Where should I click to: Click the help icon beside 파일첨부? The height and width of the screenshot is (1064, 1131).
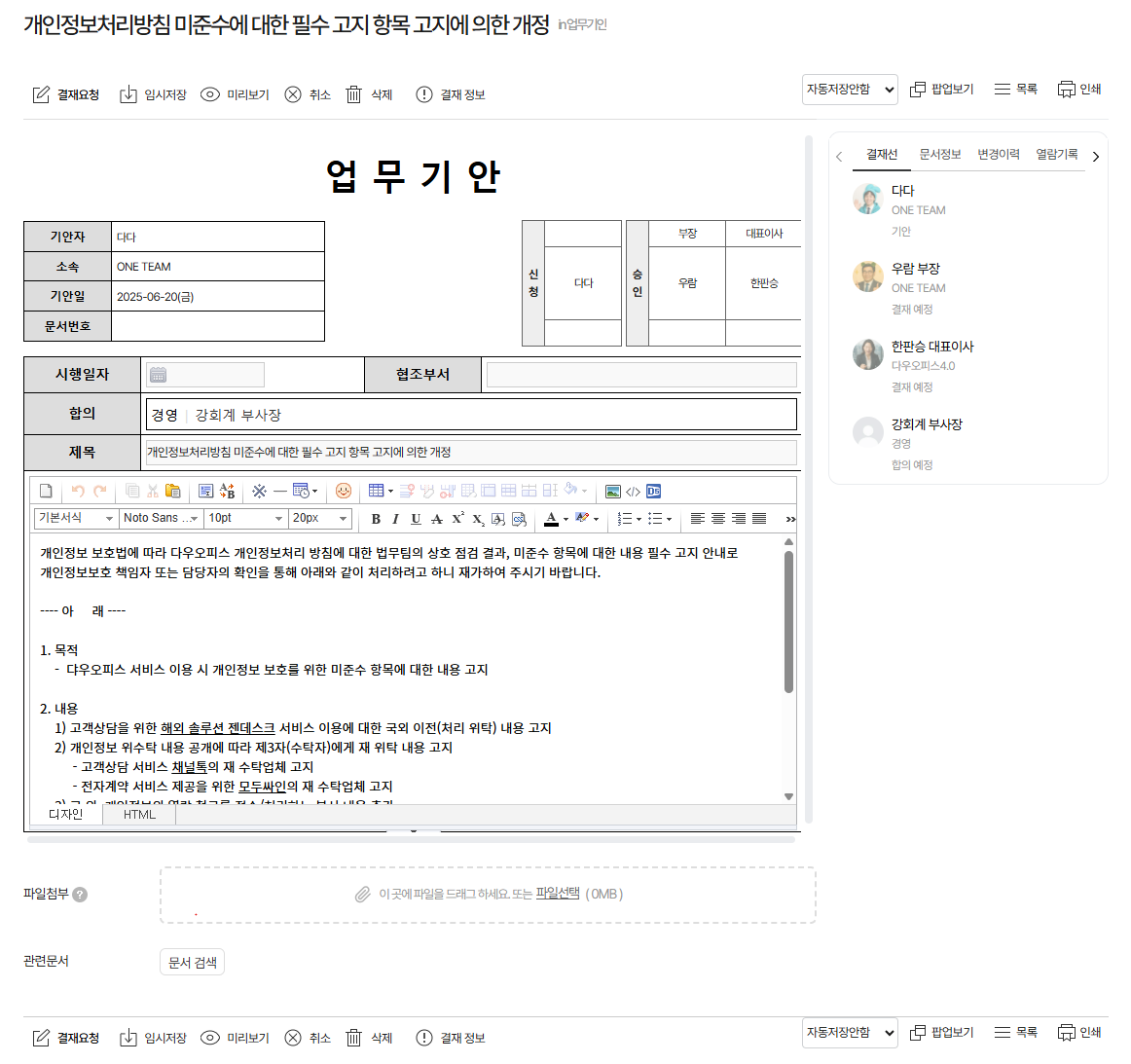80,895
